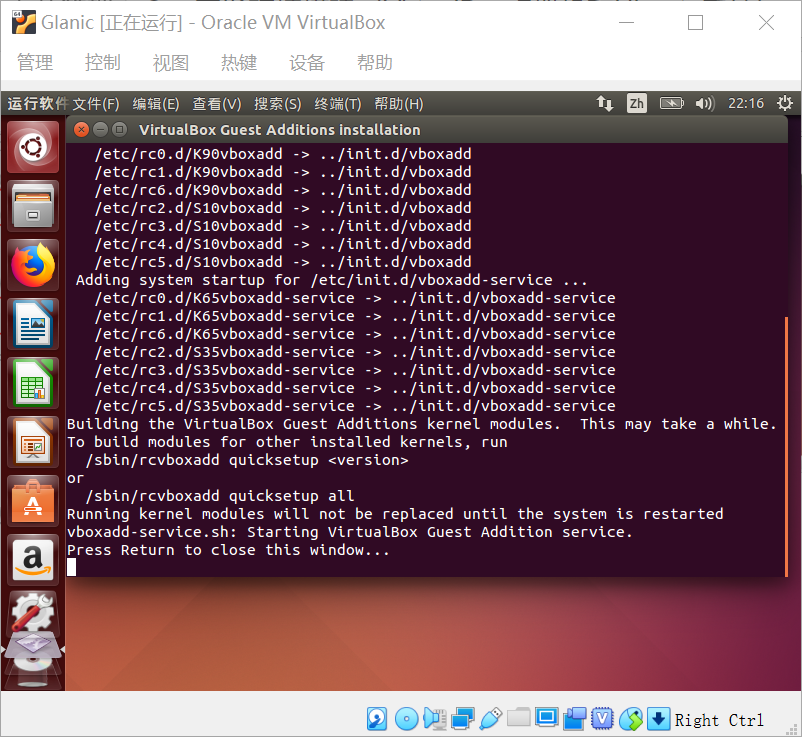Image resolution: width=802 pixels, height=737 pixels.
Task: Click the 运行软件 label in top panel
Action: pos(38,104)
